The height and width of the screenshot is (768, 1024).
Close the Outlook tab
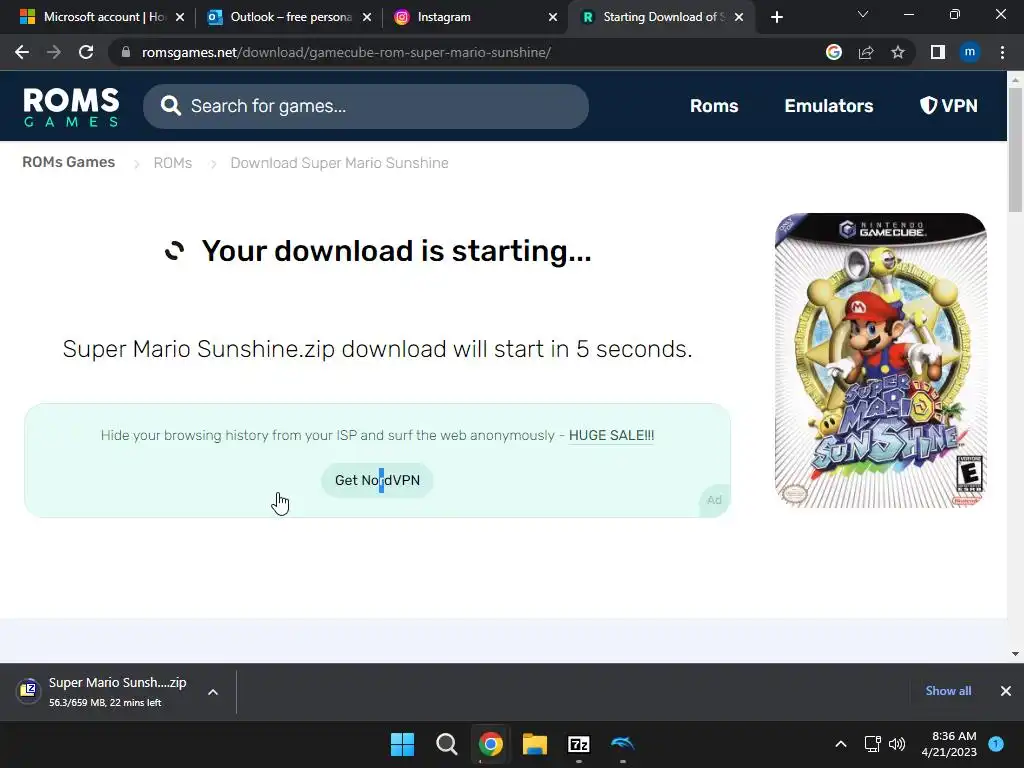coord(367,17)
